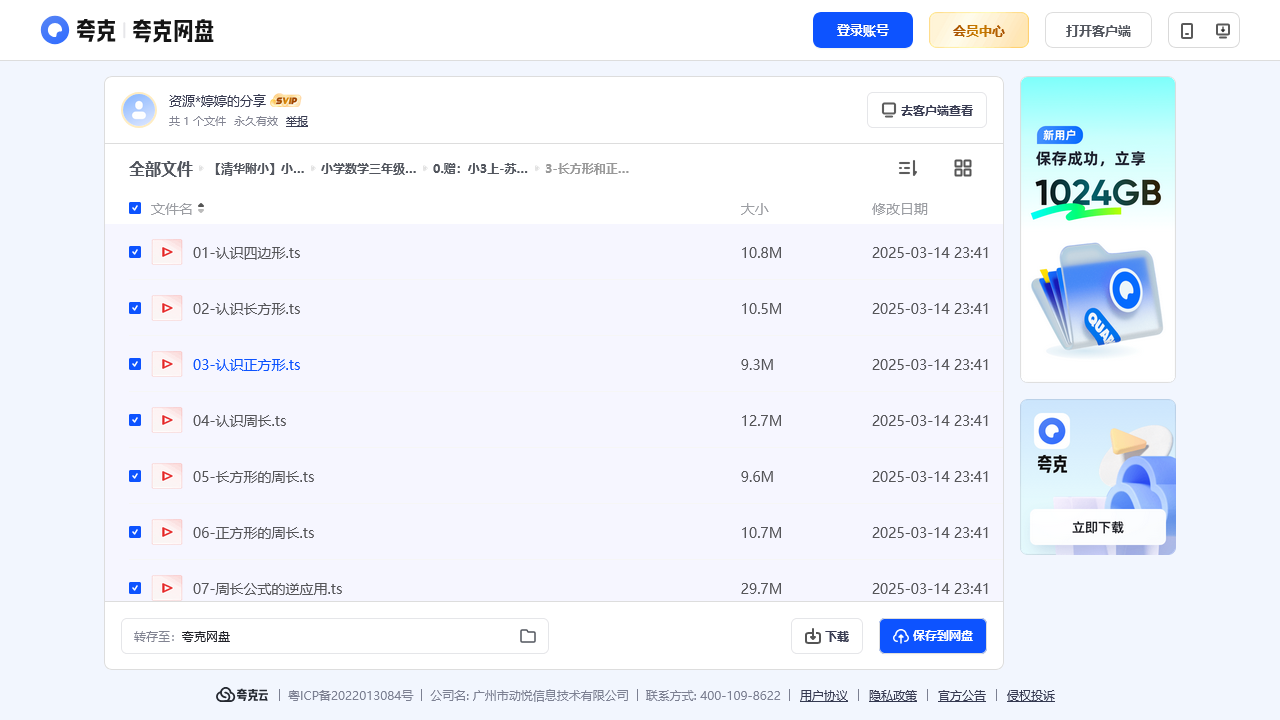The height and width of the screenshot is (720, 1280).
Task: Open file 02-认识长方形.ts
Action: pos(247,308)
